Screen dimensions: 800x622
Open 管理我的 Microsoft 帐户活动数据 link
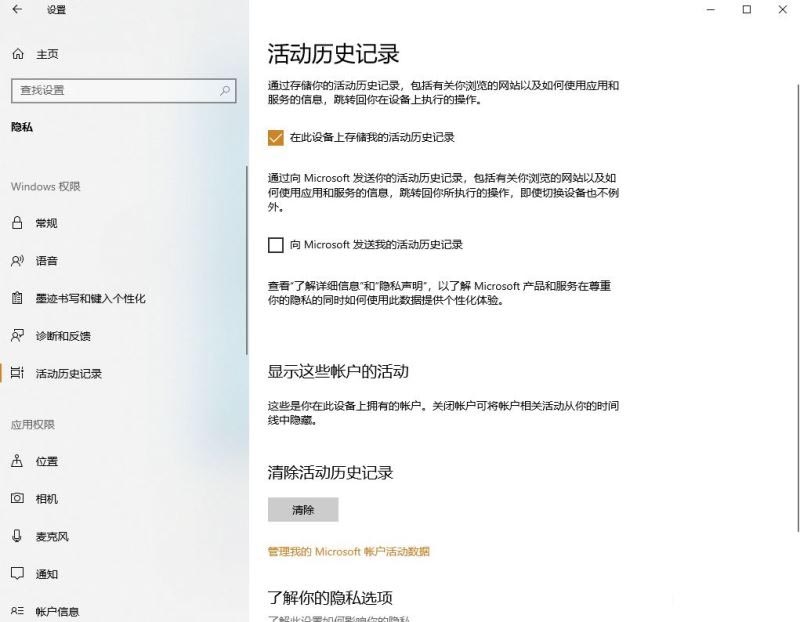coord(347,550)
